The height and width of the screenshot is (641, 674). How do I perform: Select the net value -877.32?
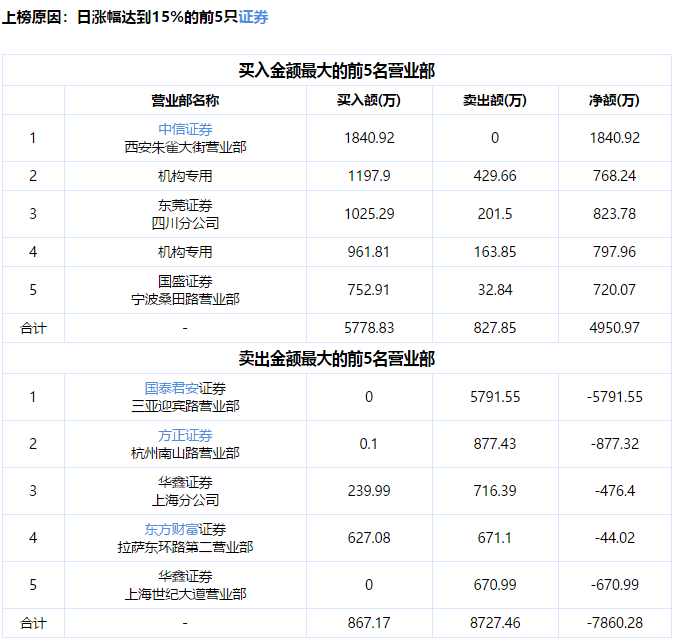click(x=614, y=444)
